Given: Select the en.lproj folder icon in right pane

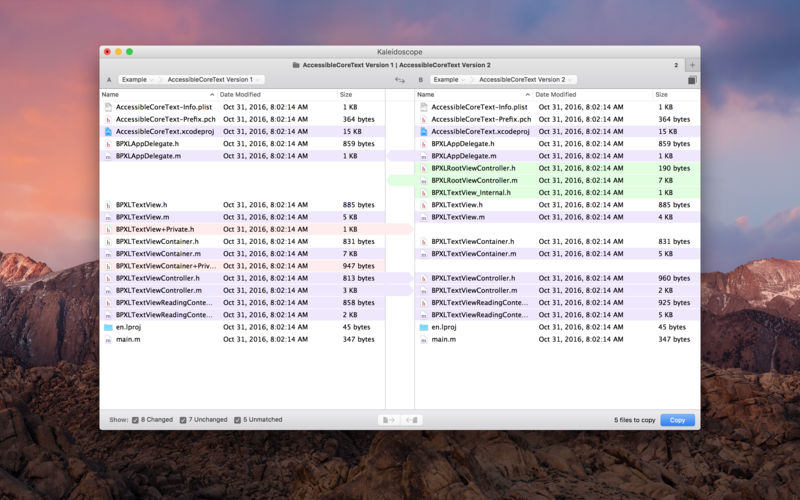Looking at the screenshot, I should click(423, 327).
